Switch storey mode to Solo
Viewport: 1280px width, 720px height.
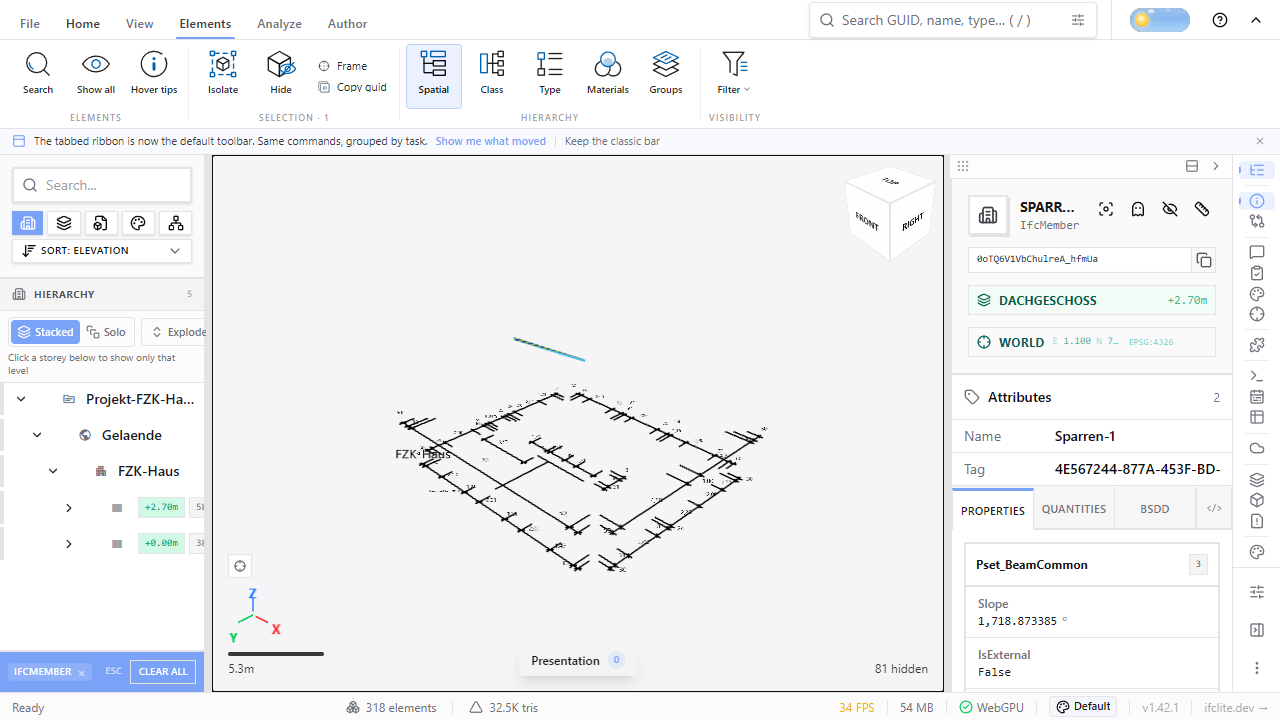pos(107,332)
